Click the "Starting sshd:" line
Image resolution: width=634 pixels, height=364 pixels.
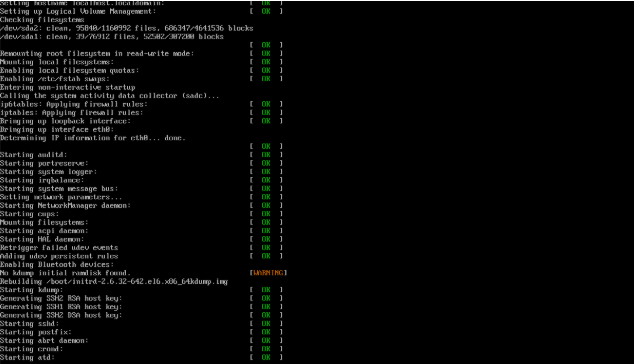(x=30, y=324)
